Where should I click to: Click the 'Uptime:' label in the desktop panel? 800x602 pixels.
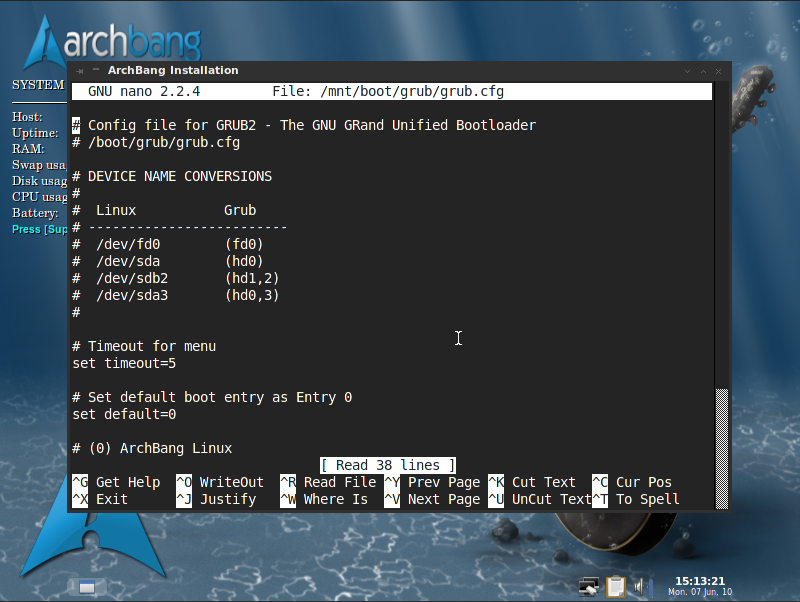pos(35,133)
